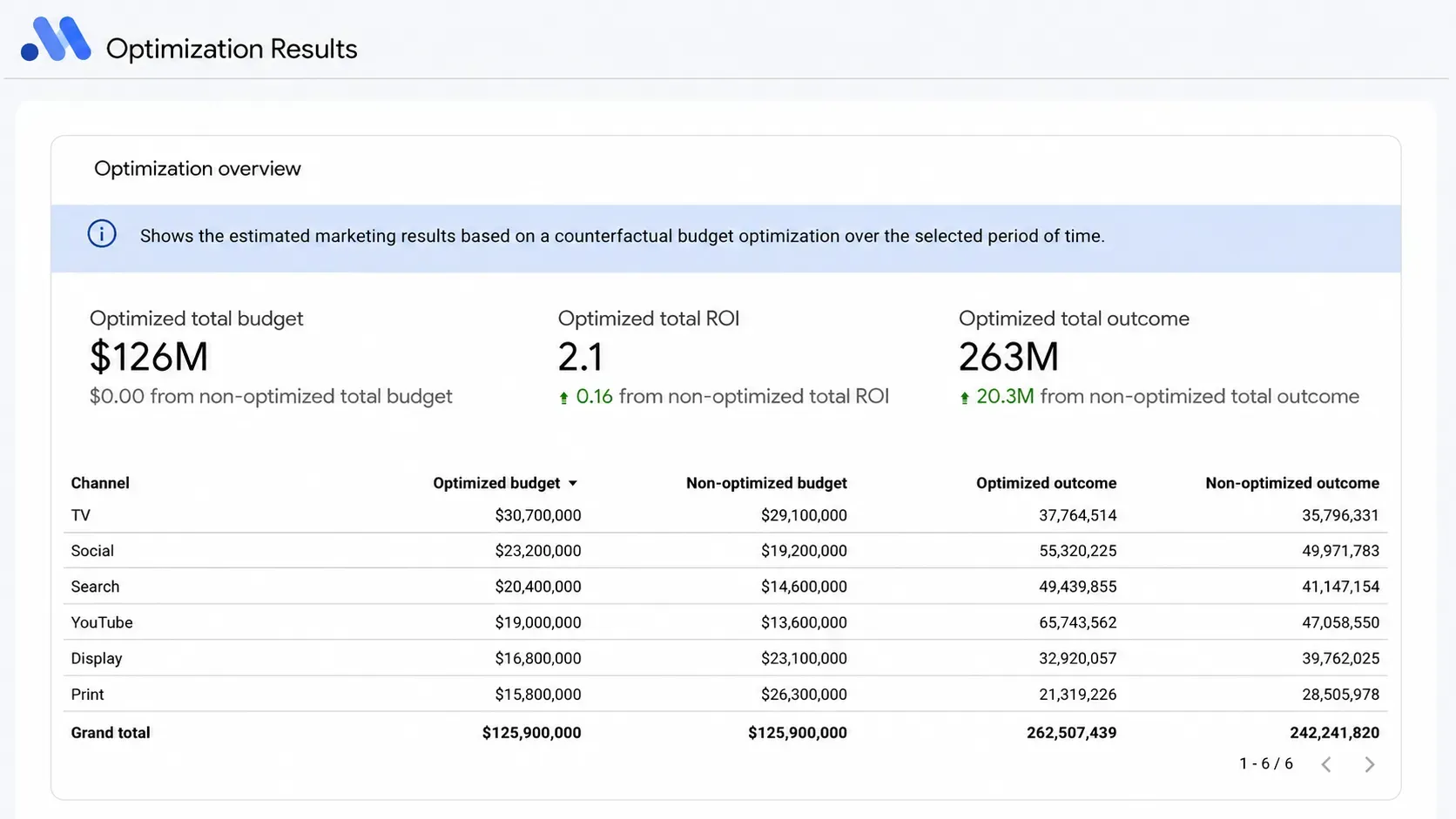Screen dimensions: 1456x819
Task: Select Social non-optimized outcome 49,971,783
Action: tap(1341, 551)
